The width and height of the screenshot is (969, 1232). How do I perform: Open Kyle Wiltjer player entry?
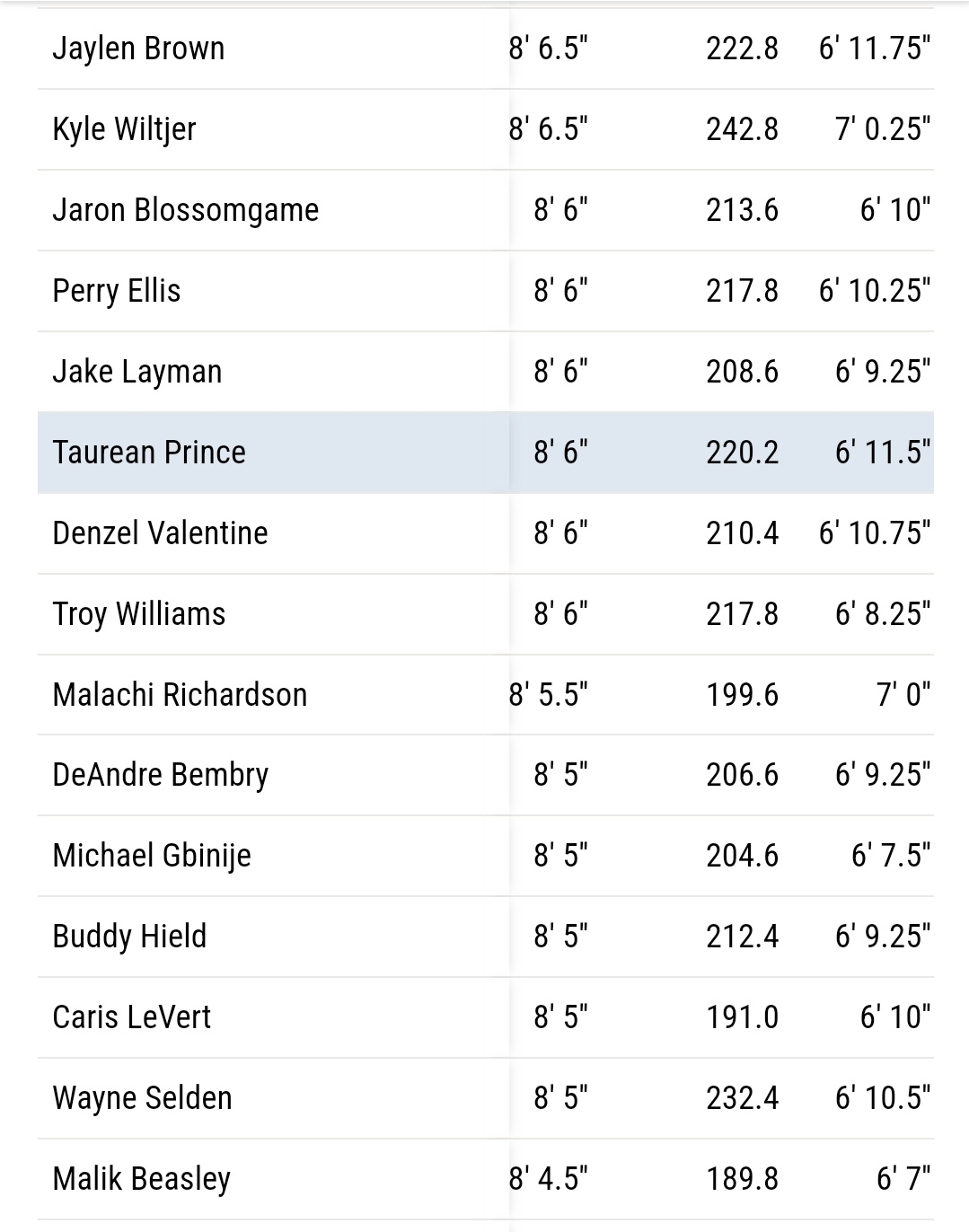pos(124,129)
